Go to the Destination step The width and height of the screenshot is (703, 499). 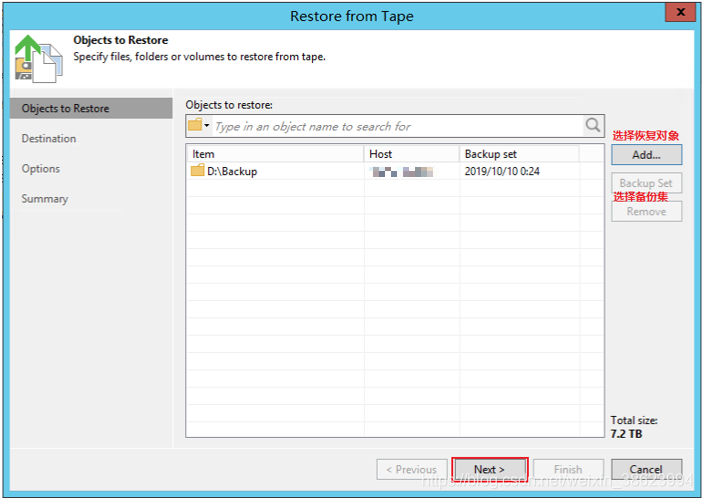49,139
